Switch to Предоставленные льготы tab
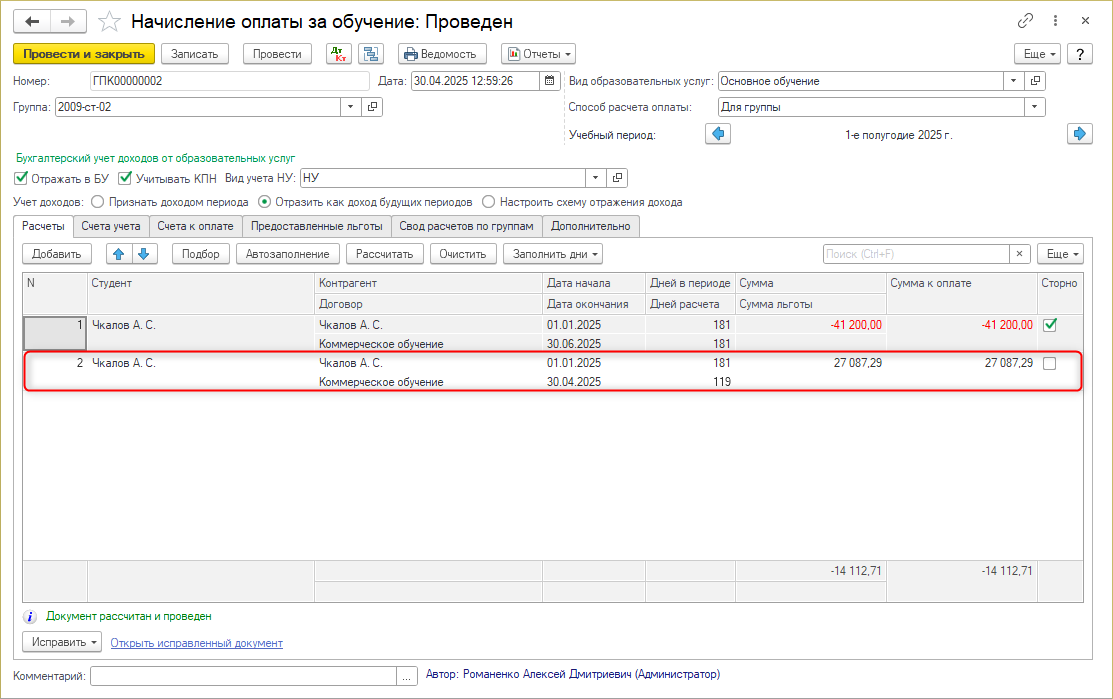The width and height of the screenshot is (1113, 699). 317,226
